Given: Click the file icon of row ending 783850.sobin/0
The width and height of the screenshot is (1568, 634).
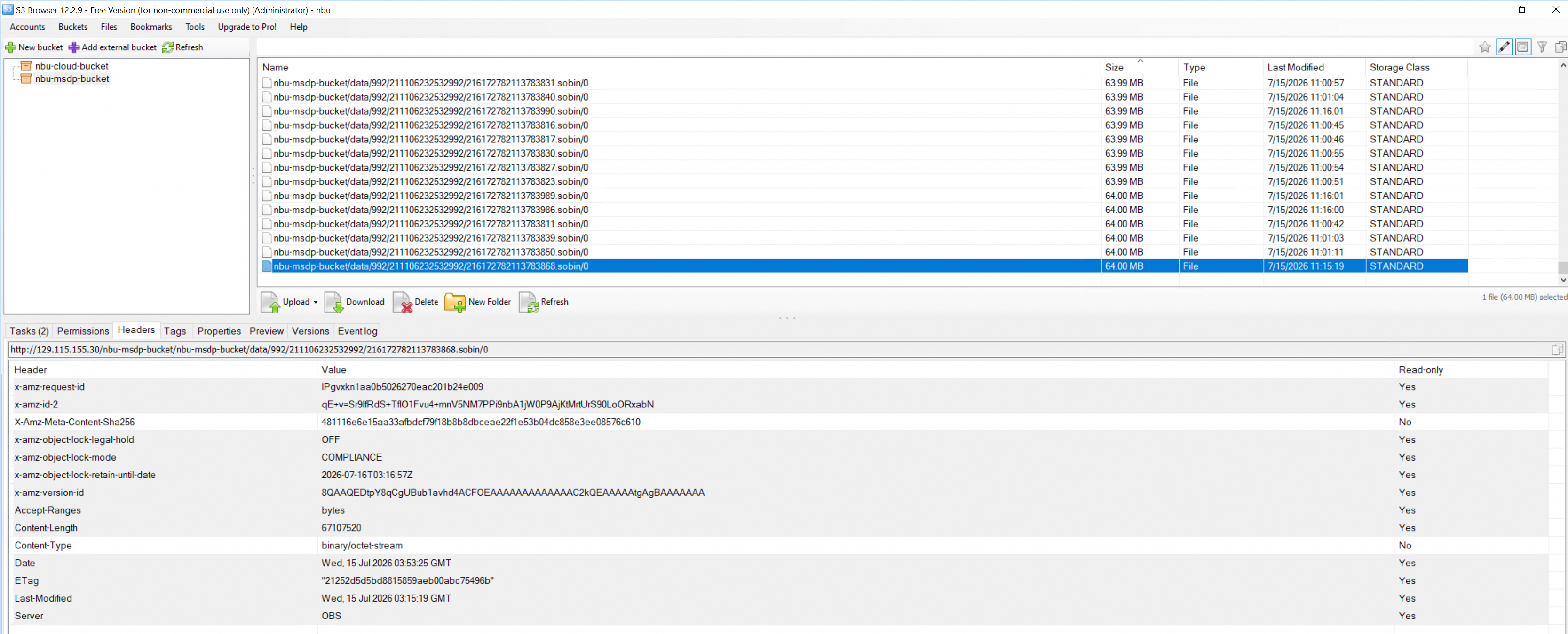Looking at the screenshot, I should tap(267, 252).
